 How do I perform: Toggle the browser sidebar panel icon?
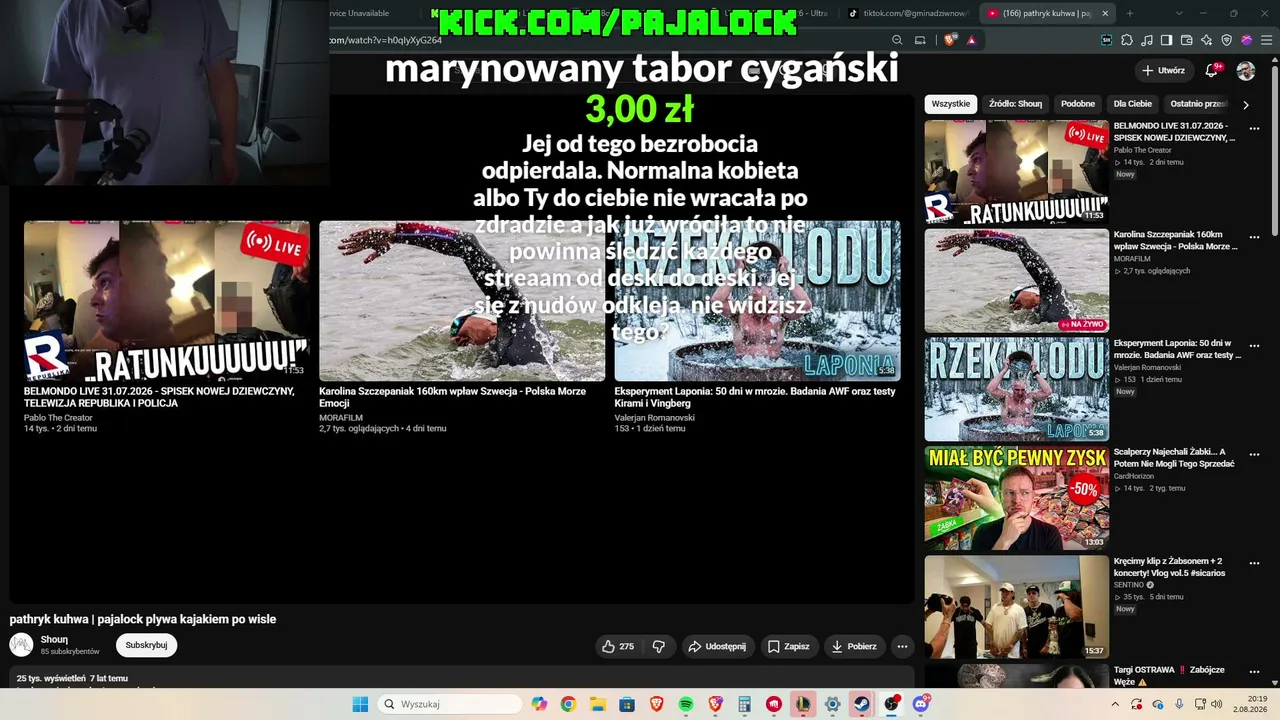[1167, 40]
